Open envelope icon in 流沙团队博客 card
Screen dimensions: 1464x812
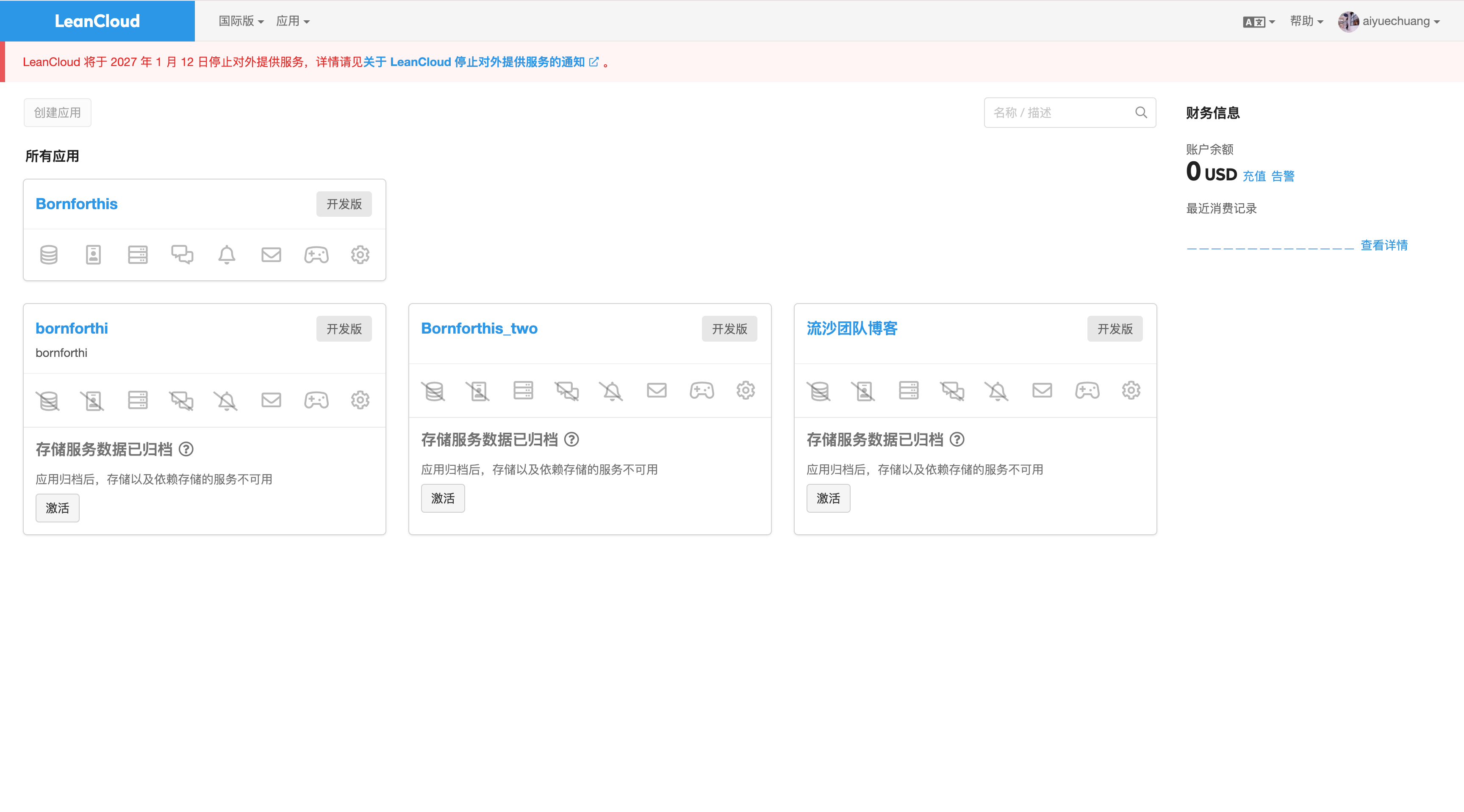point(1043,391)
